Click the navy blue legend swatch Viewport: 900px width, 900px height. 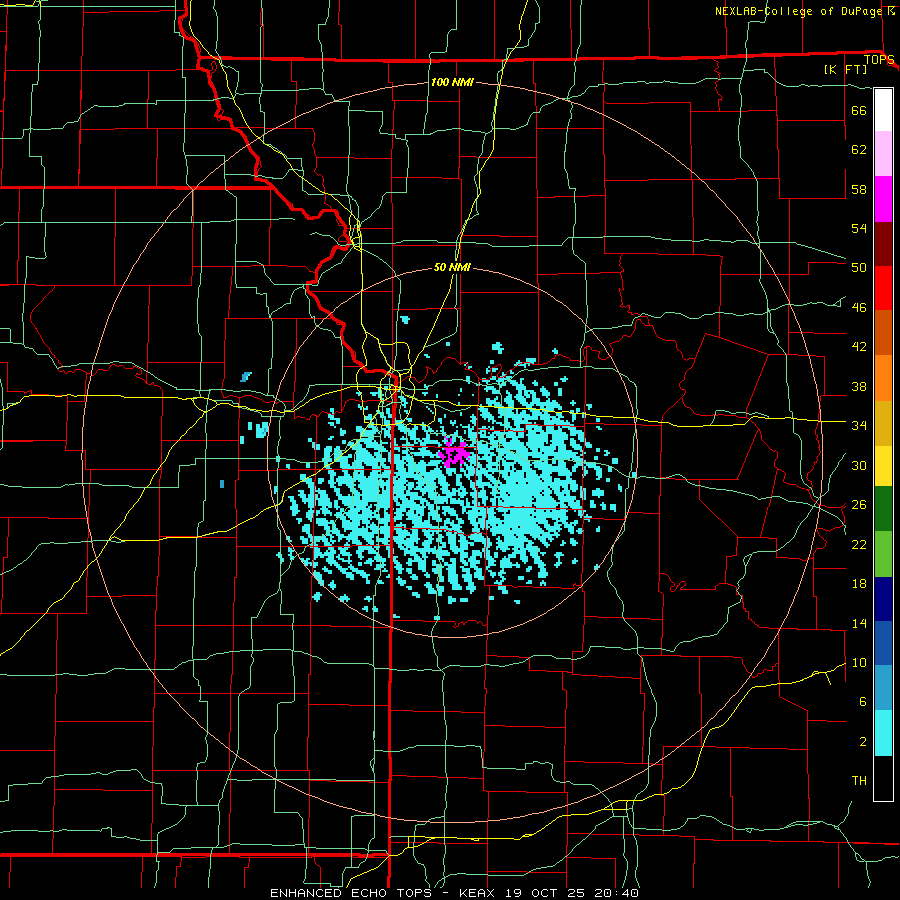click(x=883, y=599)
